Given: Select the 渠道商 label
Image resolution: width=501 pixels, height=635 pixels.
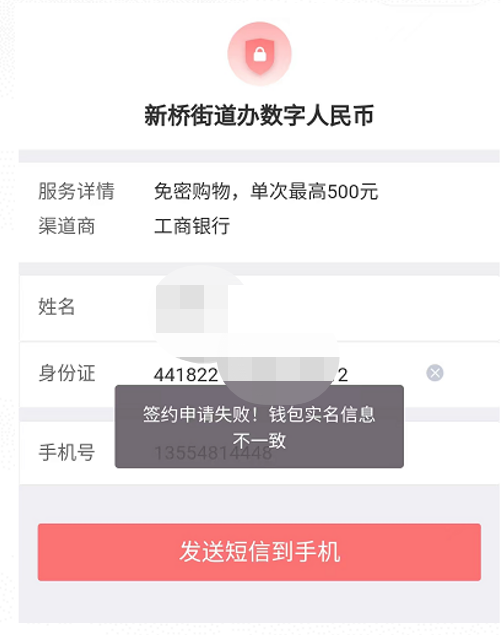Looking at the screenshot, I should click(67, 226).
